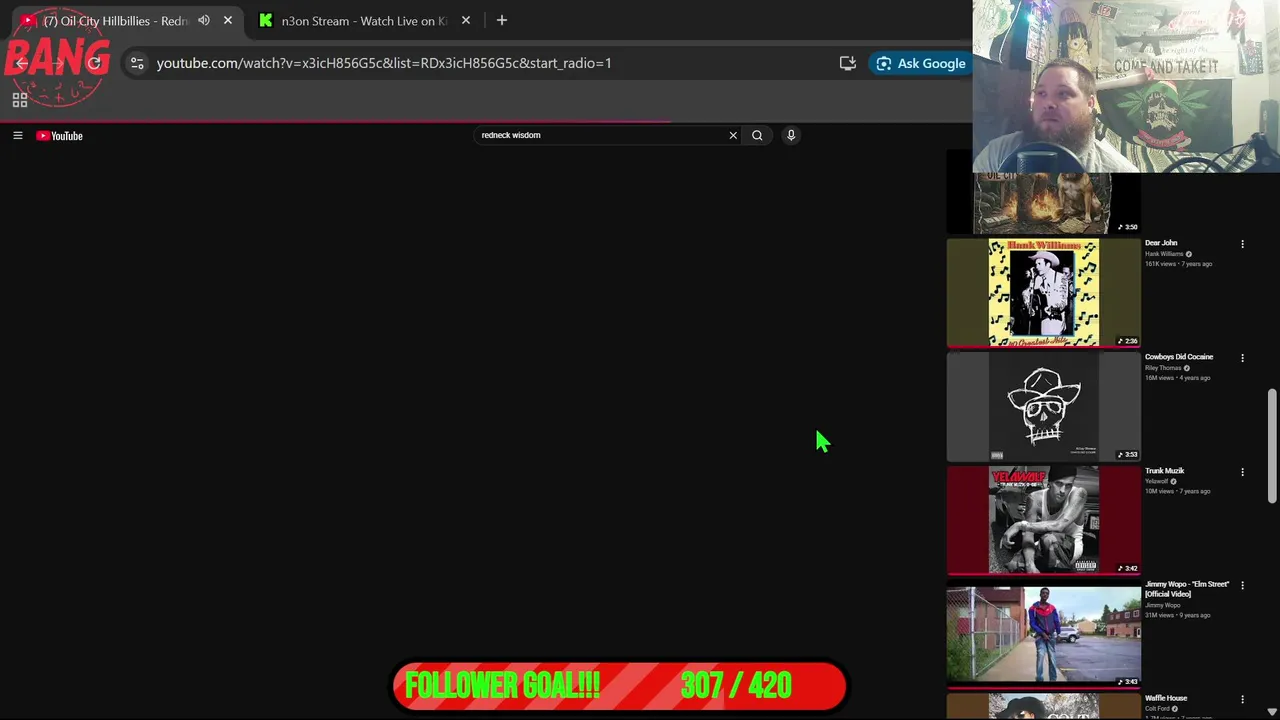Go to the YouTube home logo

[x=60, y=136]
